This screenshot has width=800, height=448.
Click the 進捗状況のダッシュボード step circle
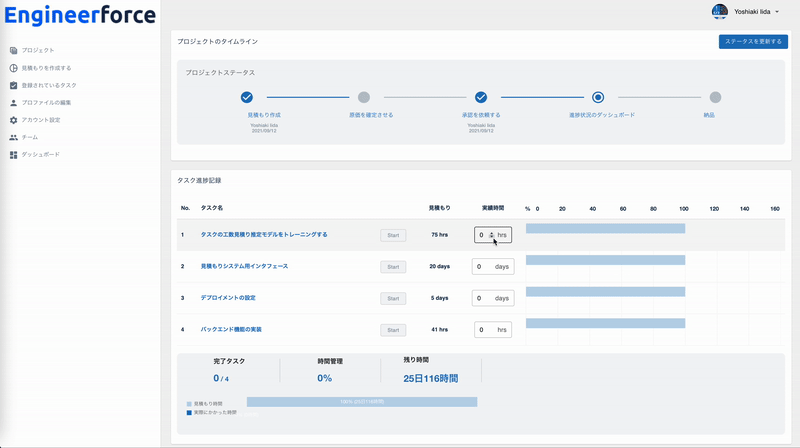(598, 97)
